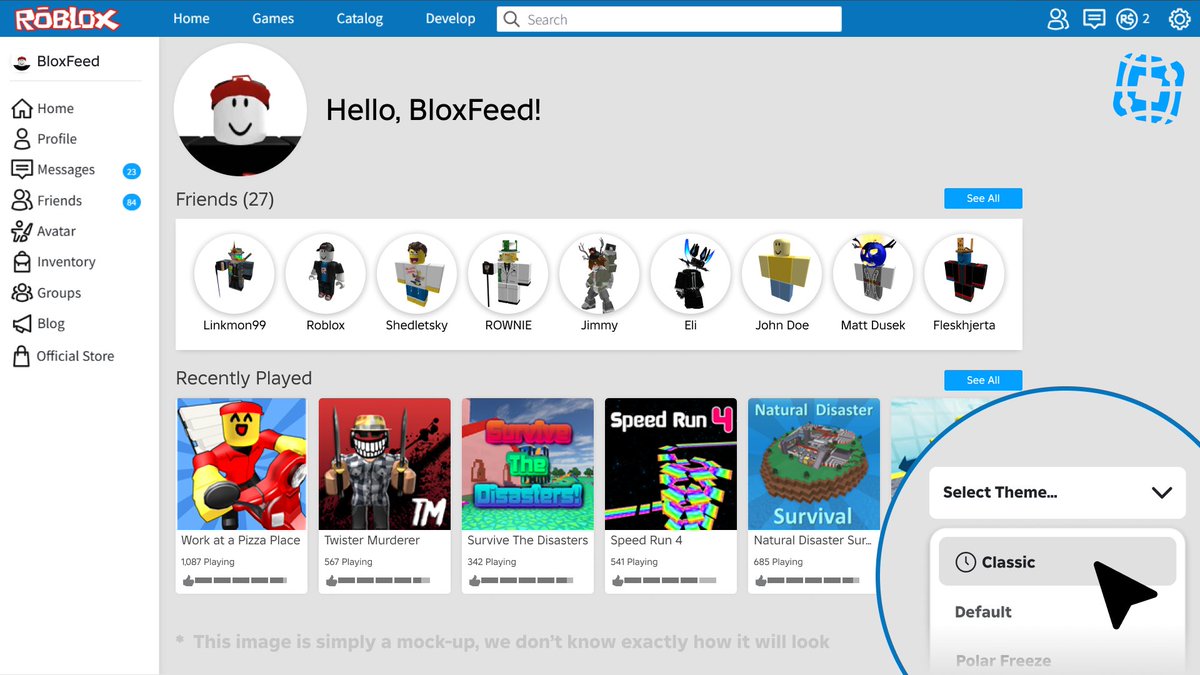Image resolution: width=1200 pixels, height=675 pixels.
Task: Open the settings gear icon
Action: click(1179, 19)
